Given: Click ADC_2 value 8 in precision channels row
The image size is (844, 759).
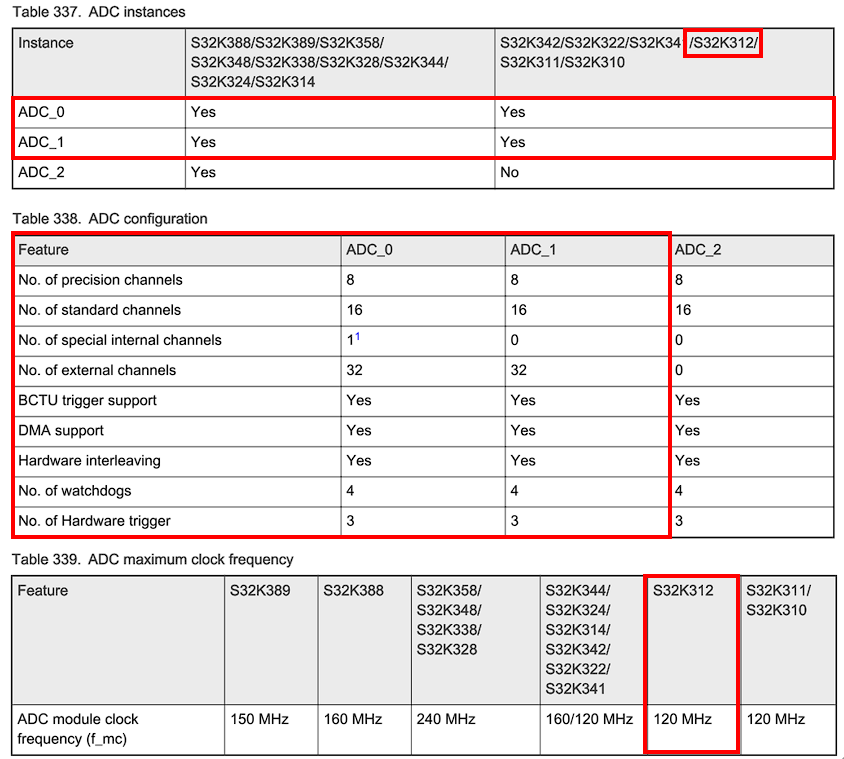Looking at the screenshot, I should coord(679,280).
